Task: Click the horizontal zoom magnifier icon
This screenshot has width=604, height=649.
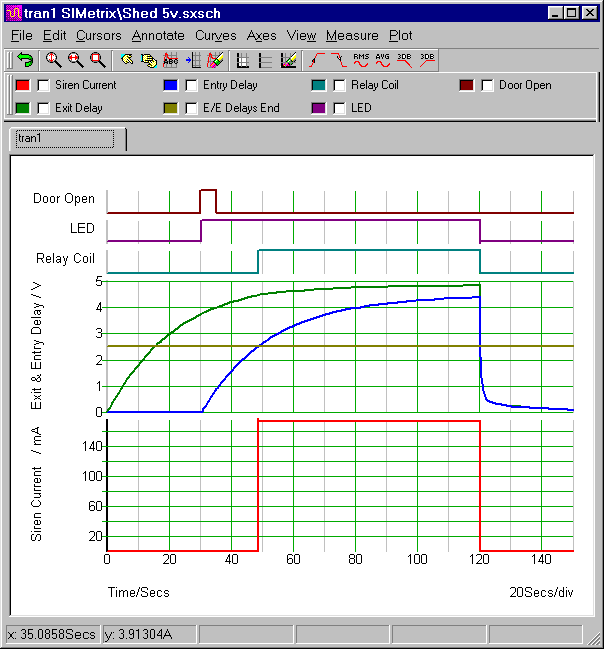Action: (76, 60)
